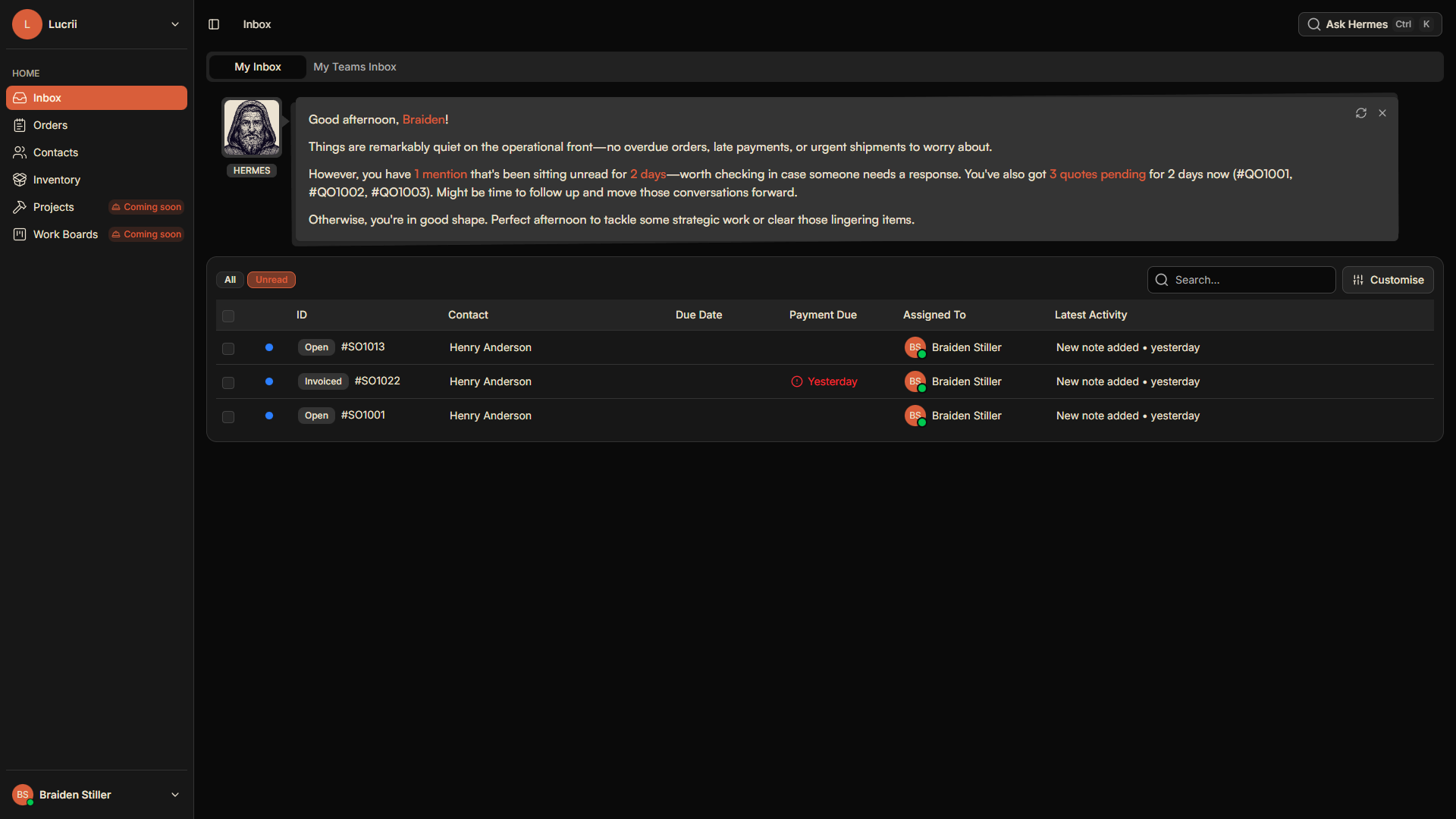Image resolution: width=1456 pixels, height=819 pixels.
Task: Open the 3 quotes pending link
Action: 1097,174
